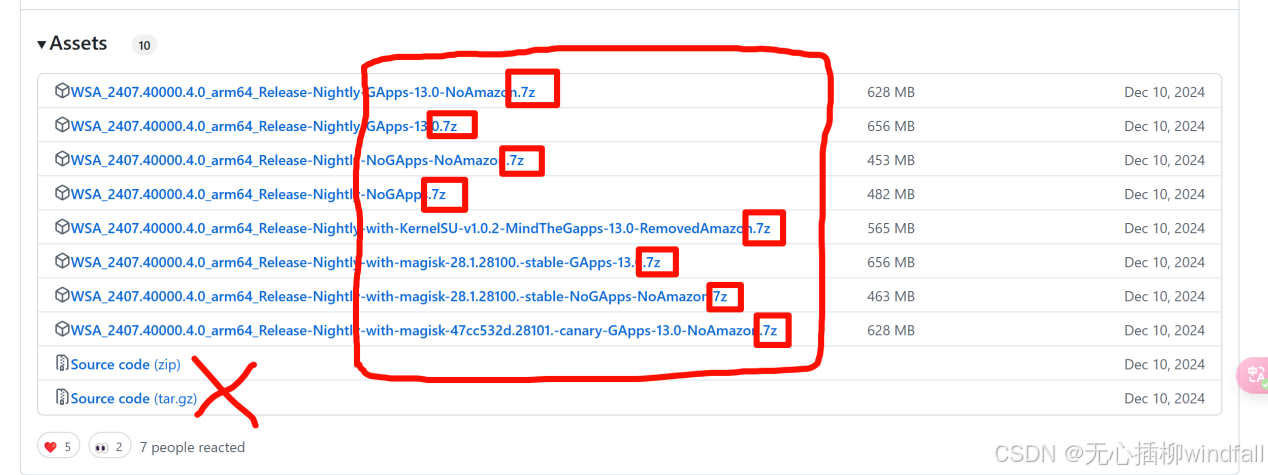
Task: Select file size 565 MB
Action: pos(891,228)
